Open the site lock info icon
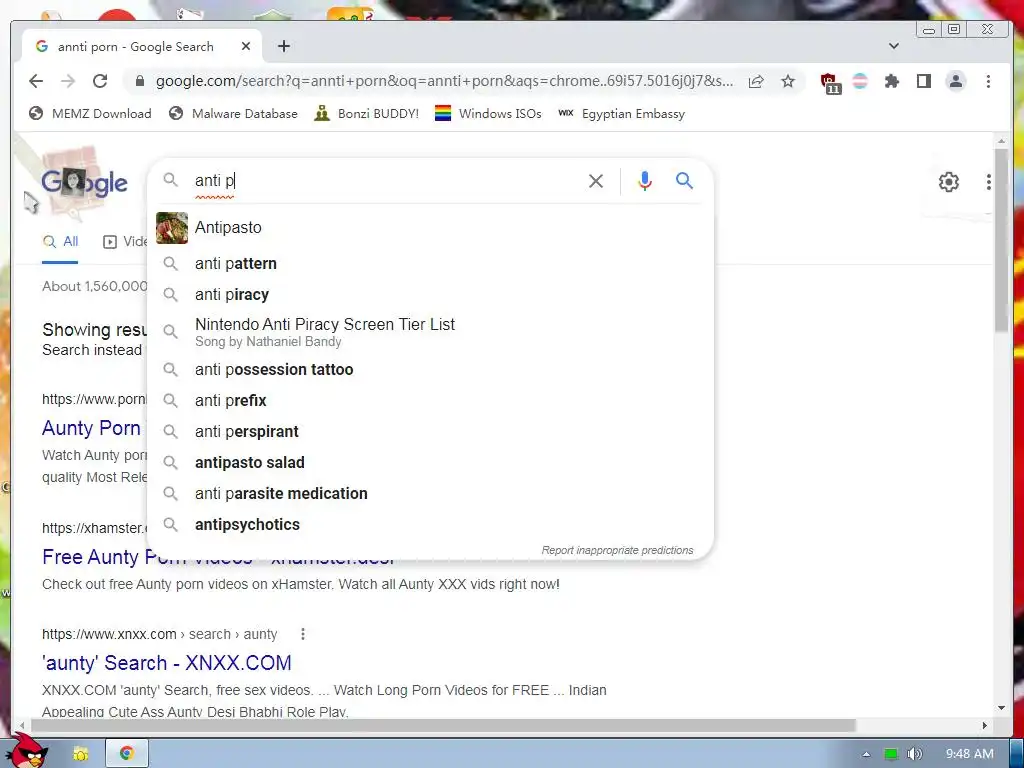Viewport: 1024px width, 768px height. [139, 81]
